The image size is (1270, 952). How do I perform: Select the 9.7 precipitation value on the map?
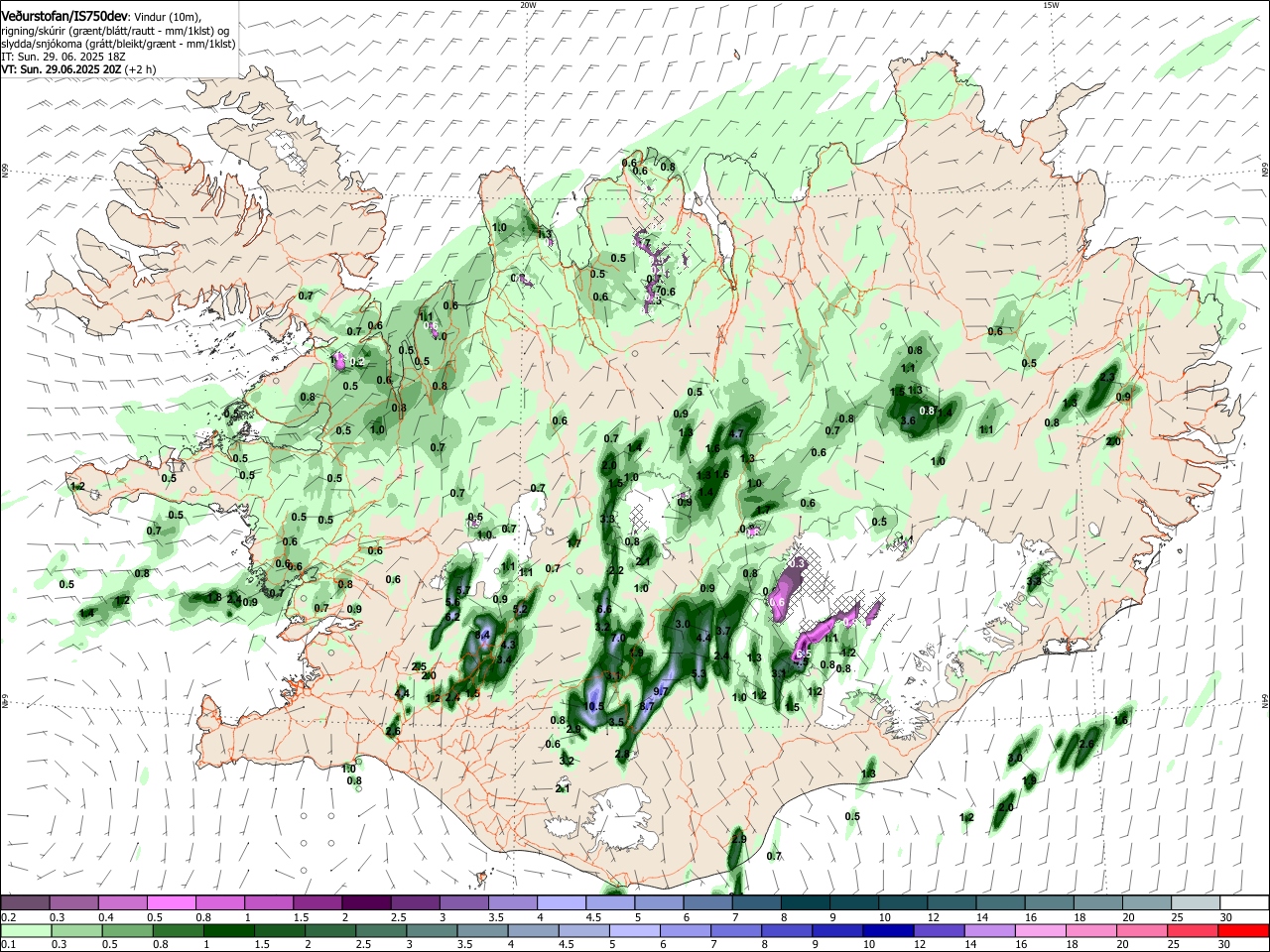click(x=661, y=690)
